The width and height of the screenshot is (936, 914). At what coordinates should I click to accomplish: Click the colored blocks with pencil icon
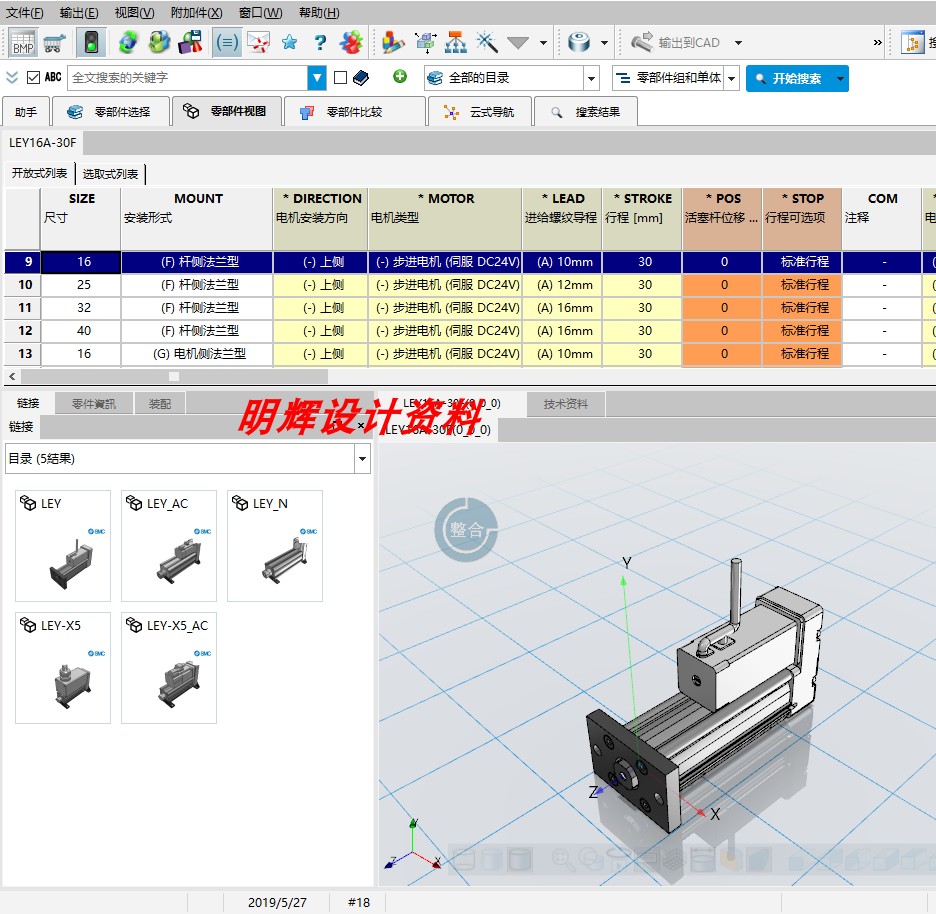393,42
